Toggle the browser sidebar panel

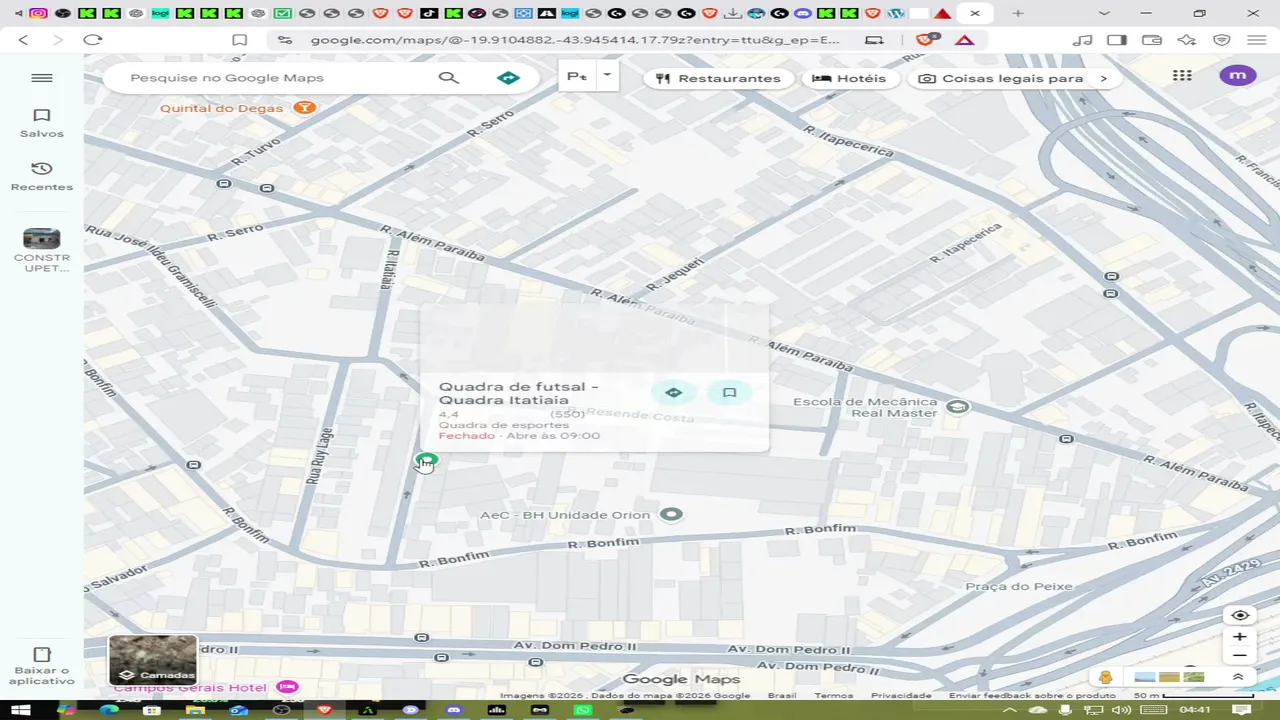pyautogui.click(x=1117, y=40)
